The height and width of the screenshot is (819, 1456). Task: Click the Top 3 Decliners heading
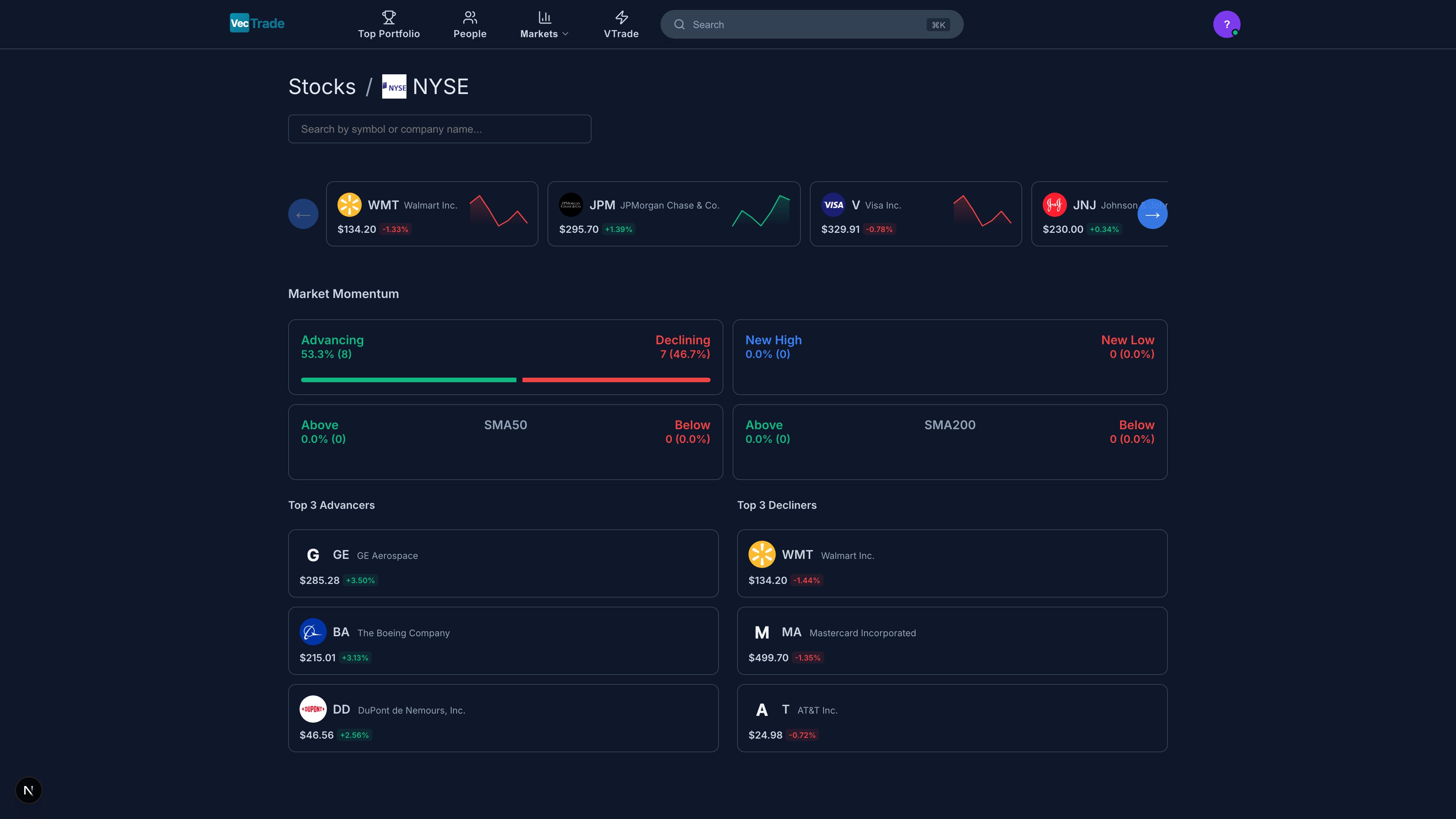tap(777, 505)
